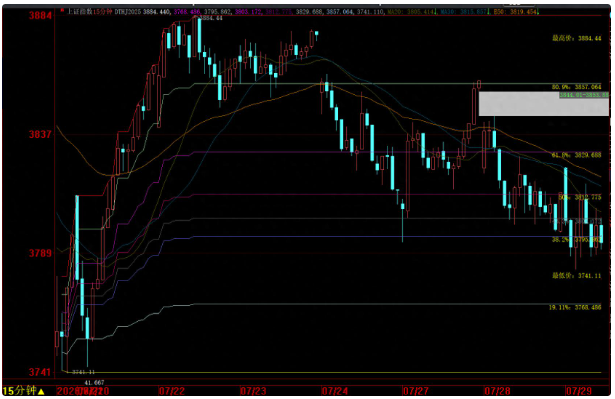The height and width of the screenshot is (399, 615).
Task: Click the 最高价 3884.44 annotation
Action: click(x=577, y=38)
